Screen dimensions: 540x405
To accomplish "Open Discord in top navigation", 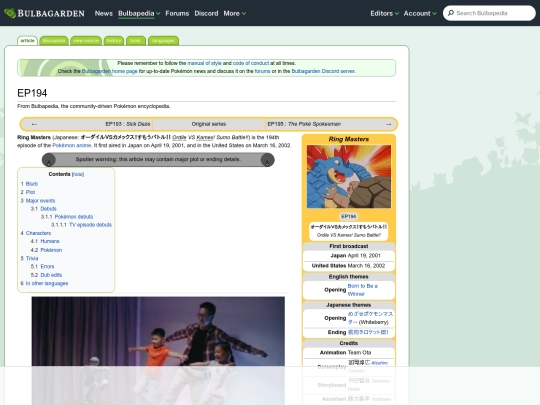I will click(206, 13).
